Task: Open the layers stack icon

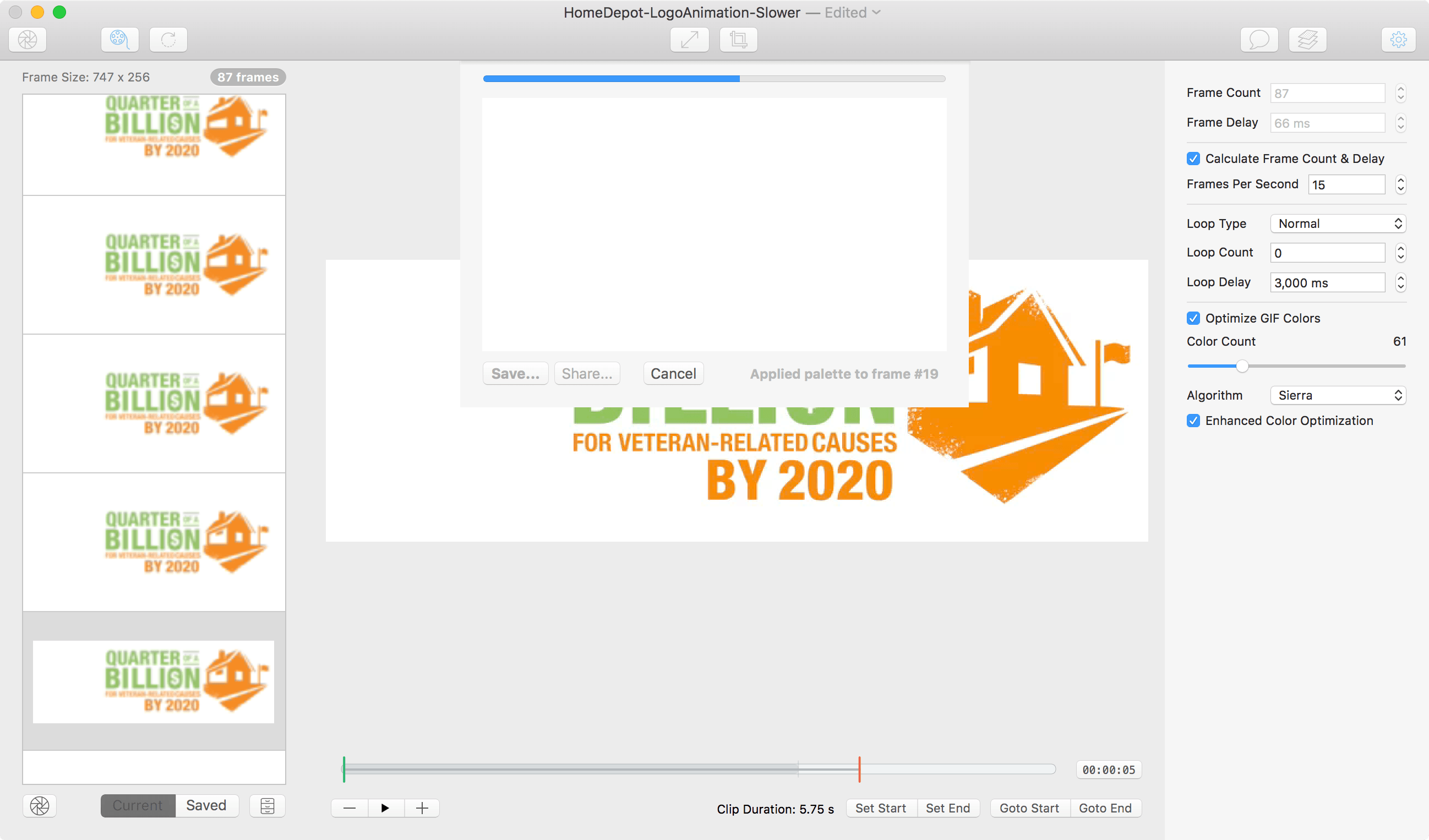Action: tap(1308, 40)
